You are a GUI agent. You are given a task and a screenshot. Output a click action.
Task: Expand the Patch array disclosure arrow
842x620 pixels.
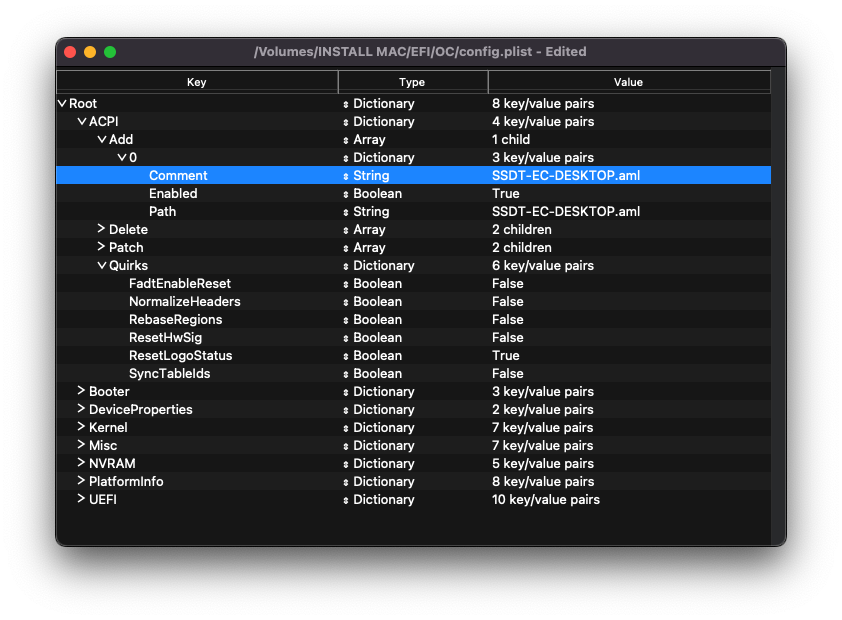pos(101,248)
